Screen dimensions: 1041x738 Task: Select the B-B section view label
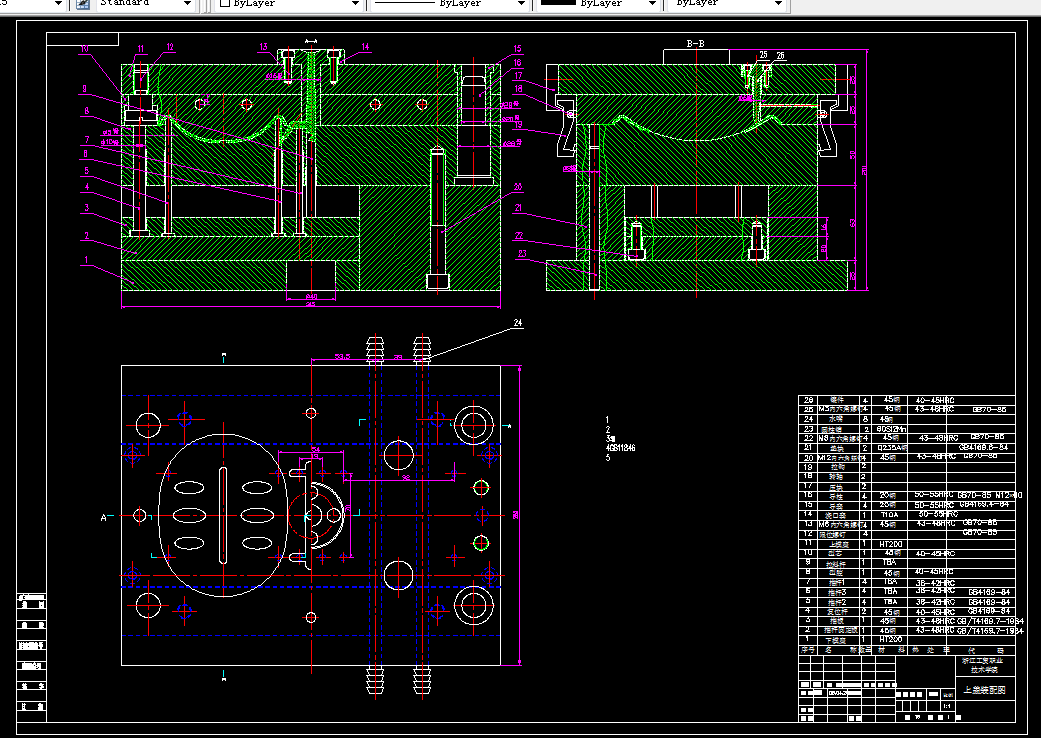pyautogui.click(x=695, y=44)
